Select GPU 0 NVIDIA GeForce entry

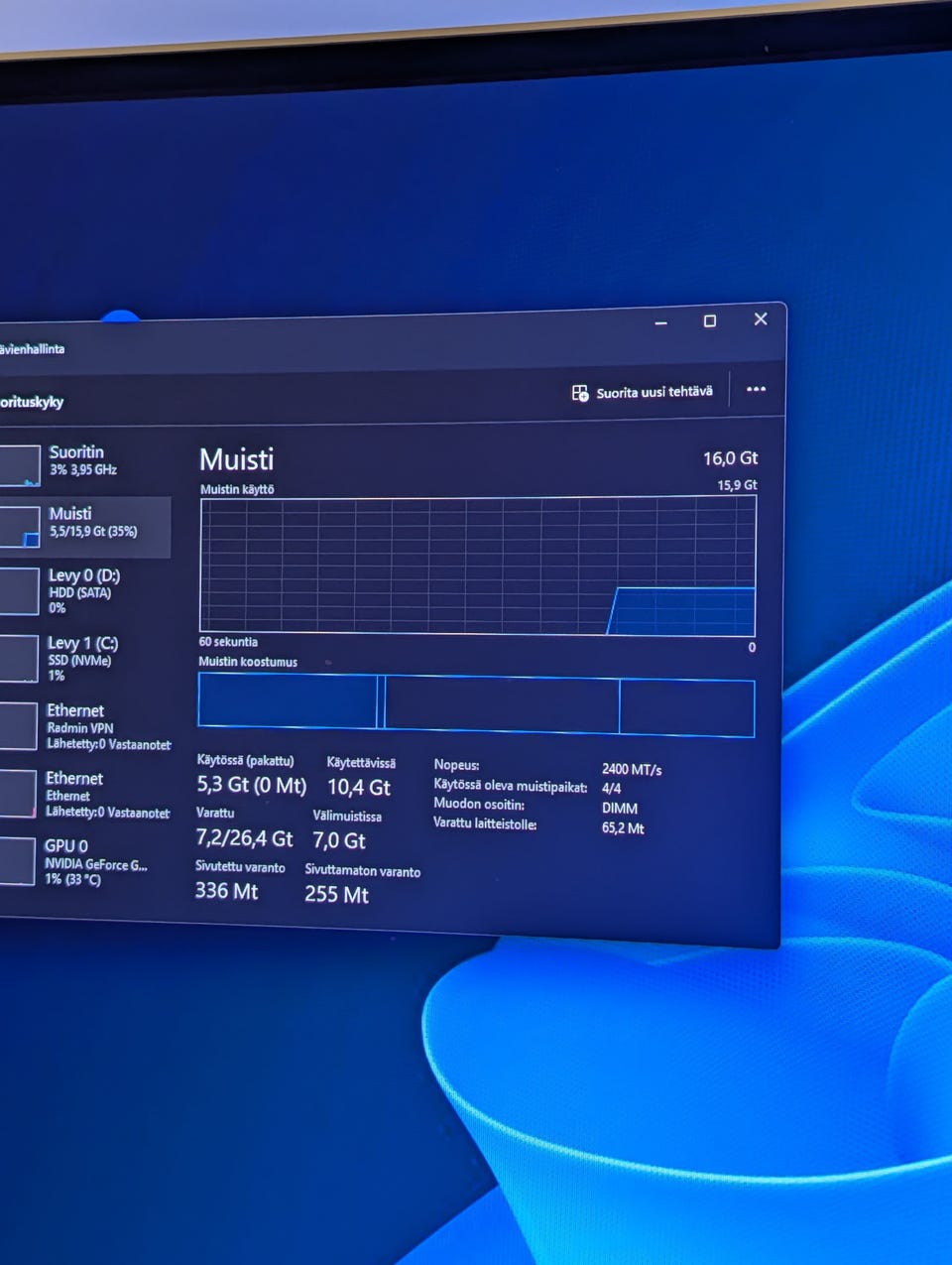tap(84, 861)
